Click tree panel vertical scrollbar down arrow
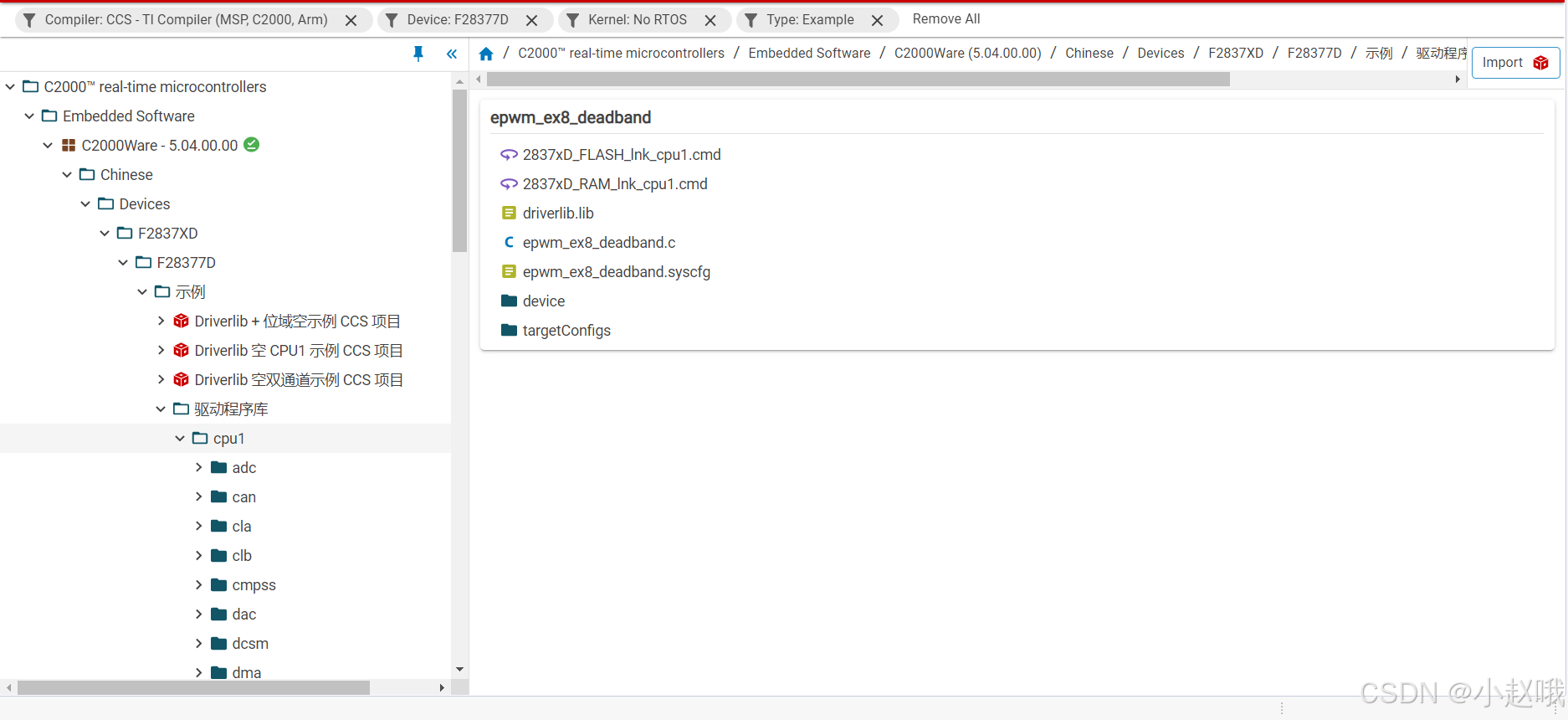This screenshot has height=720, width=1568. (459, 670)
